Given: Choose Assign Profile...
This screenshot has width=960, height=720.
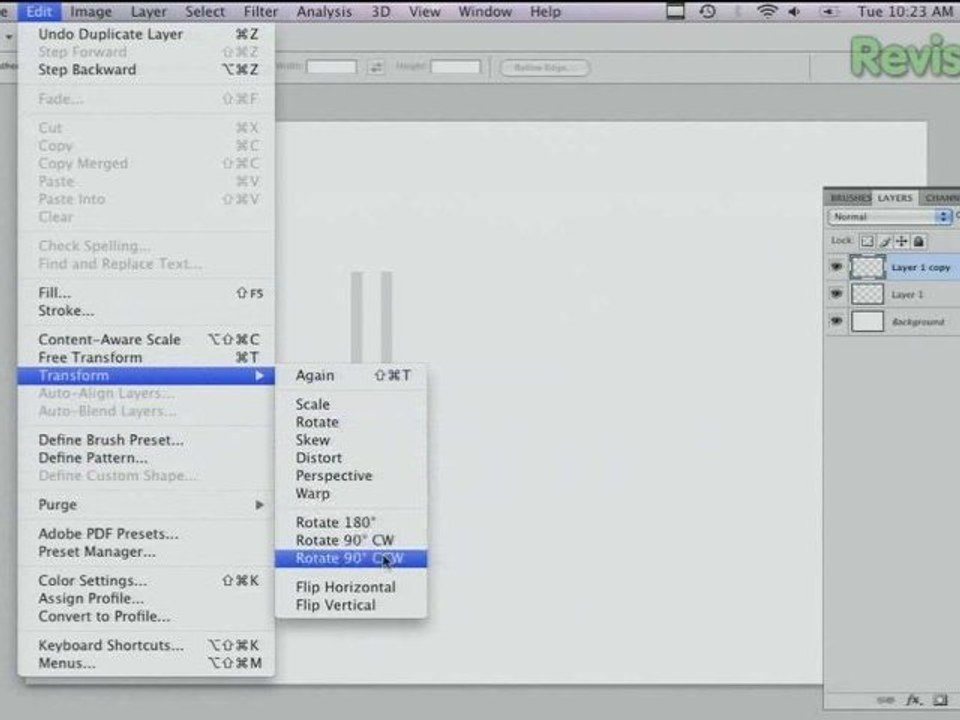Looking at the screenshot, I should 146,598.
